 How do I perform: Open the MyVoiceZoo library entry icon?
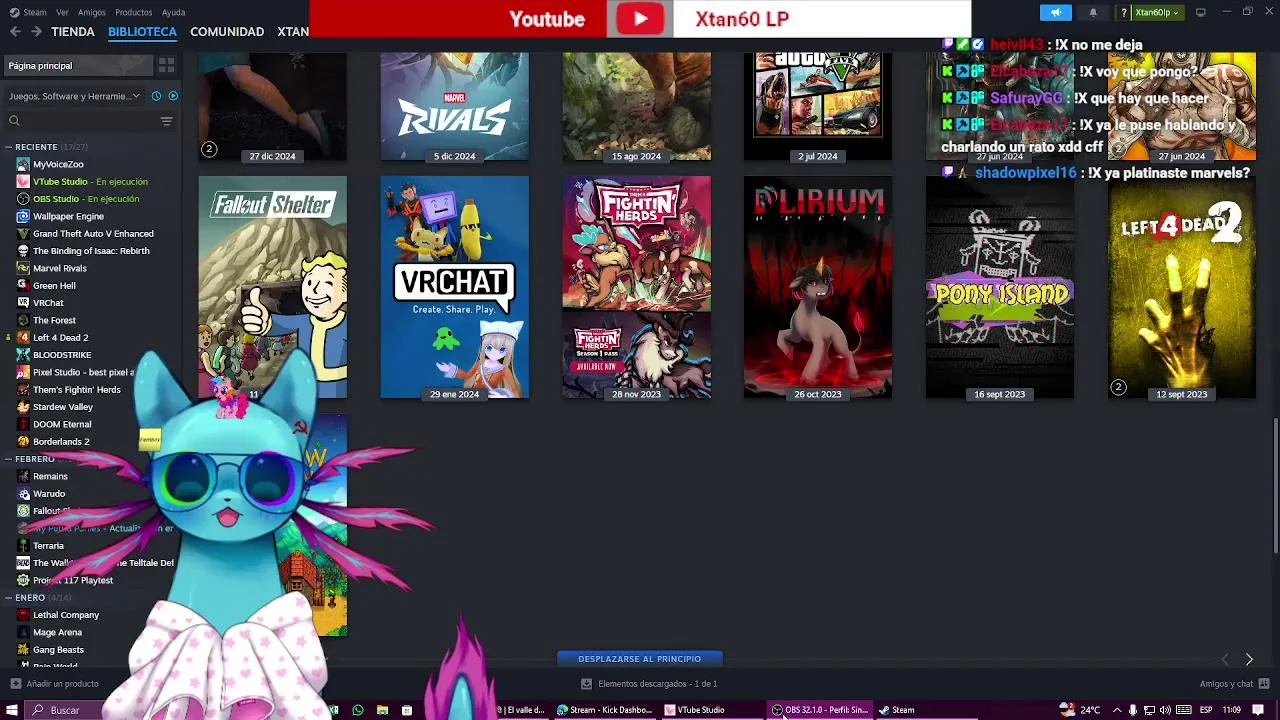[23, 164]
